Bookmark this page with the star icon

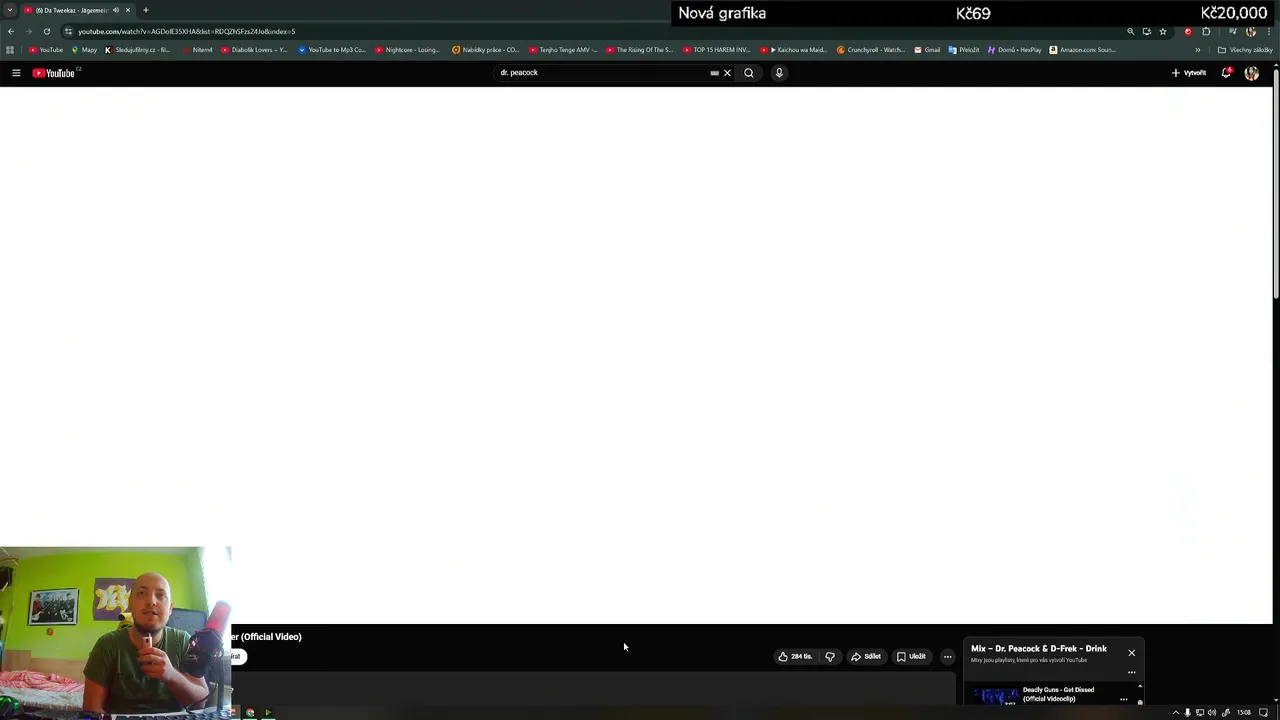coord(1162,32)
